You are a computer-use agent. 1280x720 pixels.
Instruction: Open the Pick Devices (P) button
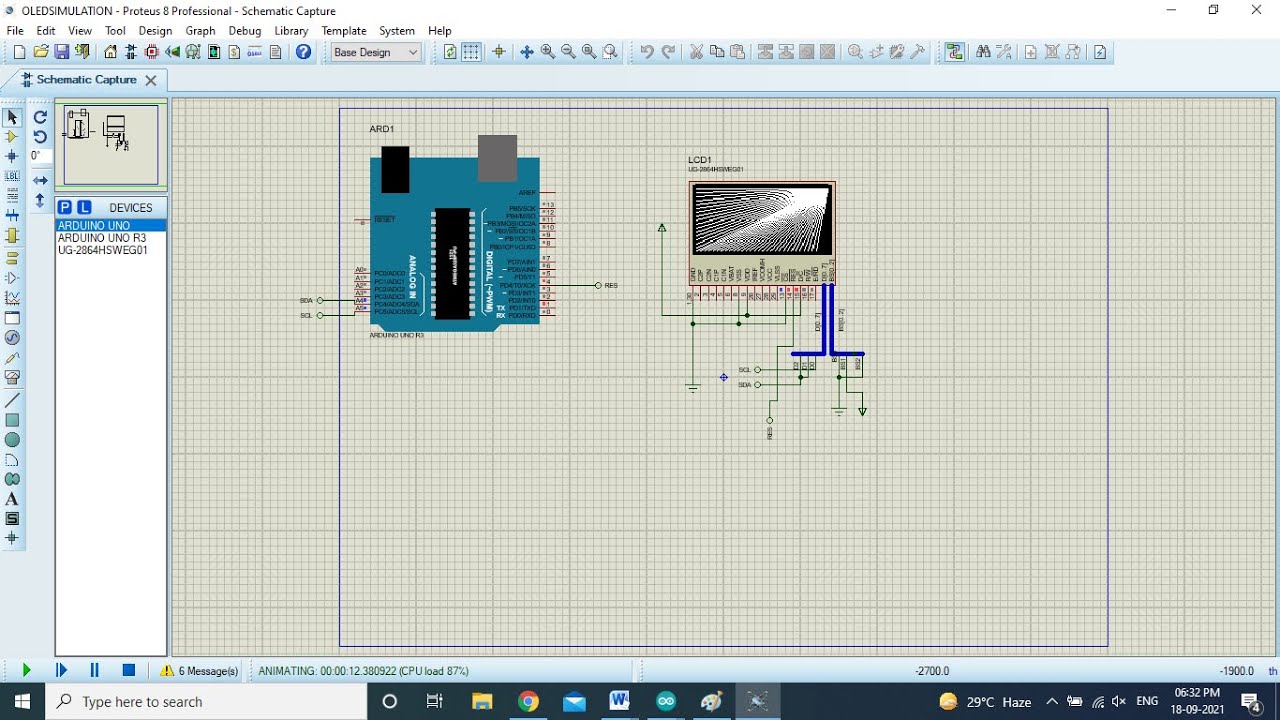(65, 207)
